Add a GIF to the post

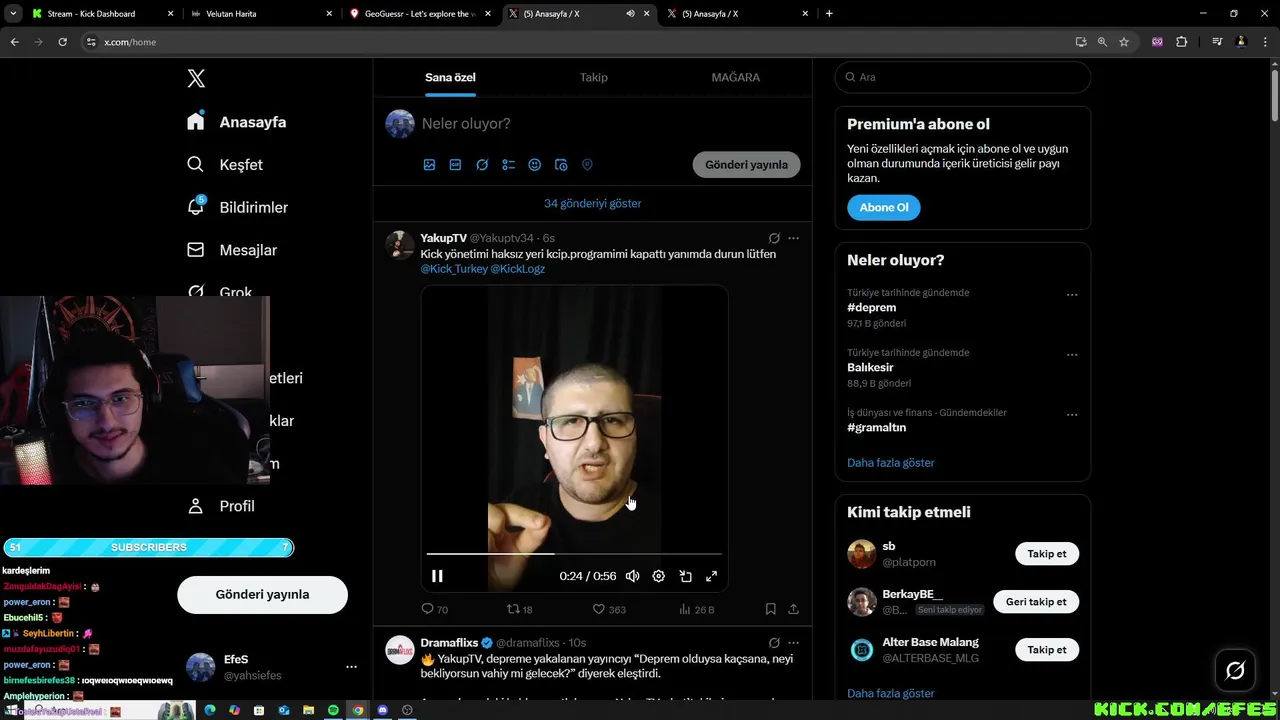(x=455, y=165)
